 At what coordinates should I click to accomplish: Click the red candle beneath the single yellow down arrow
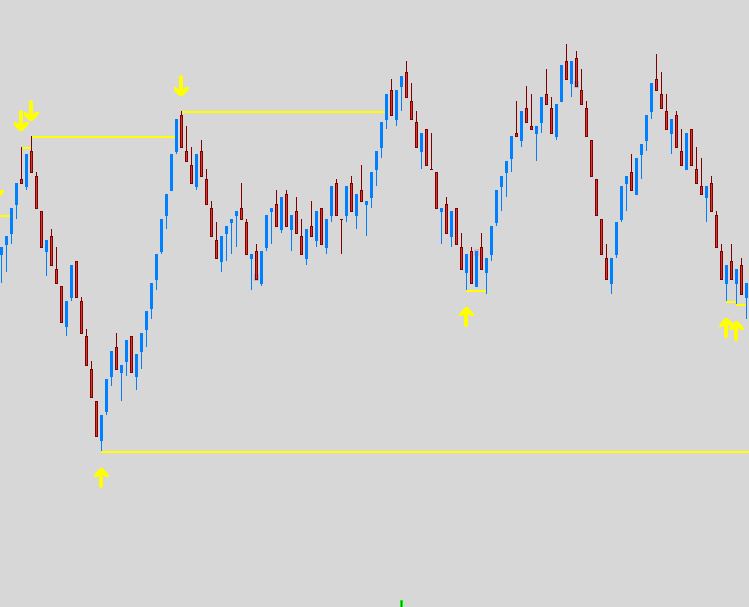181,132
